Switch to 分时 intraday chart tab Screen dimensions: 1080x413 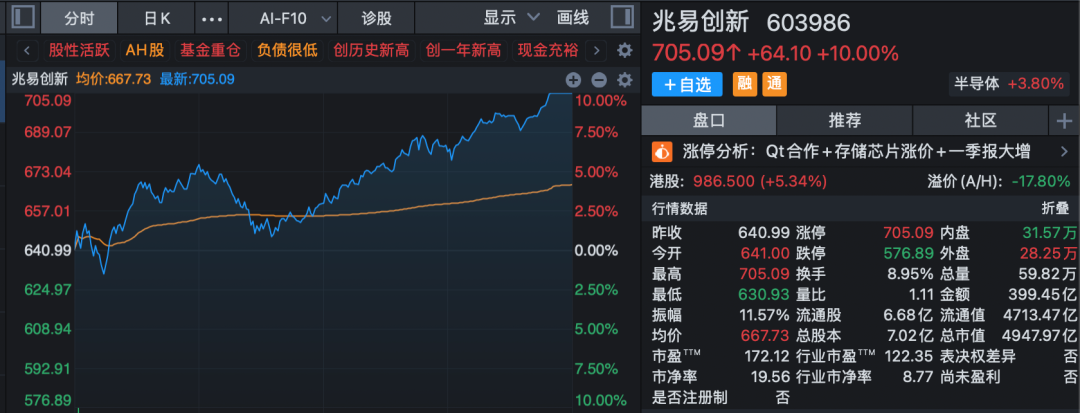(79, 19)
